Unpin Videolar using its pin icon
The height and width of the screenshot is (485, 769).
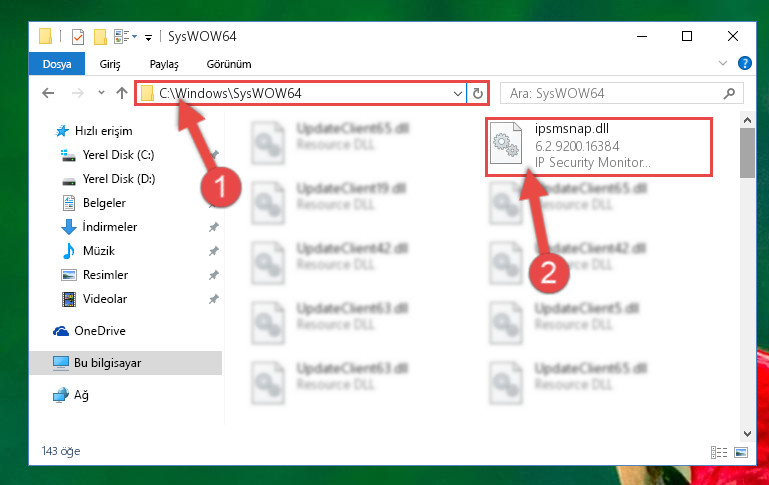point(213,299)
